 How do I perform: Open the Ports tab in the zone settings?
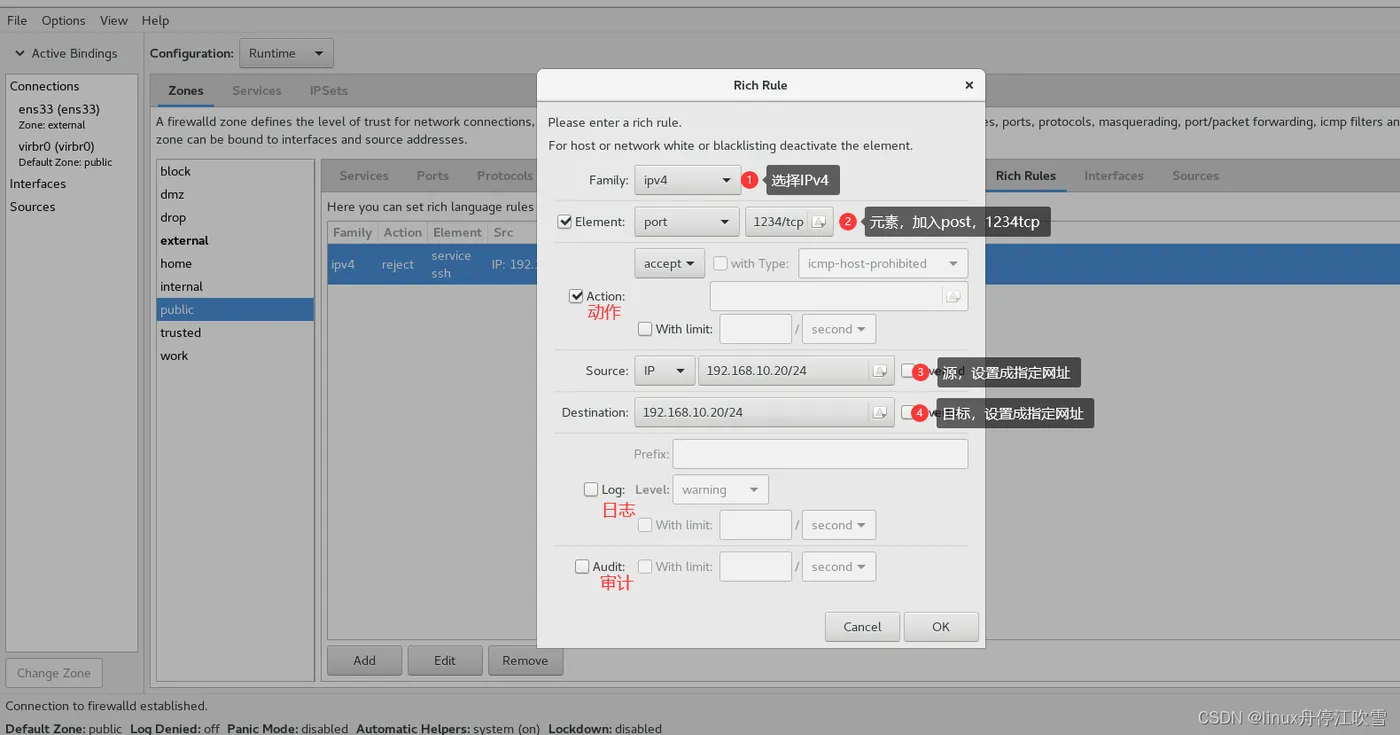(433, 175)
